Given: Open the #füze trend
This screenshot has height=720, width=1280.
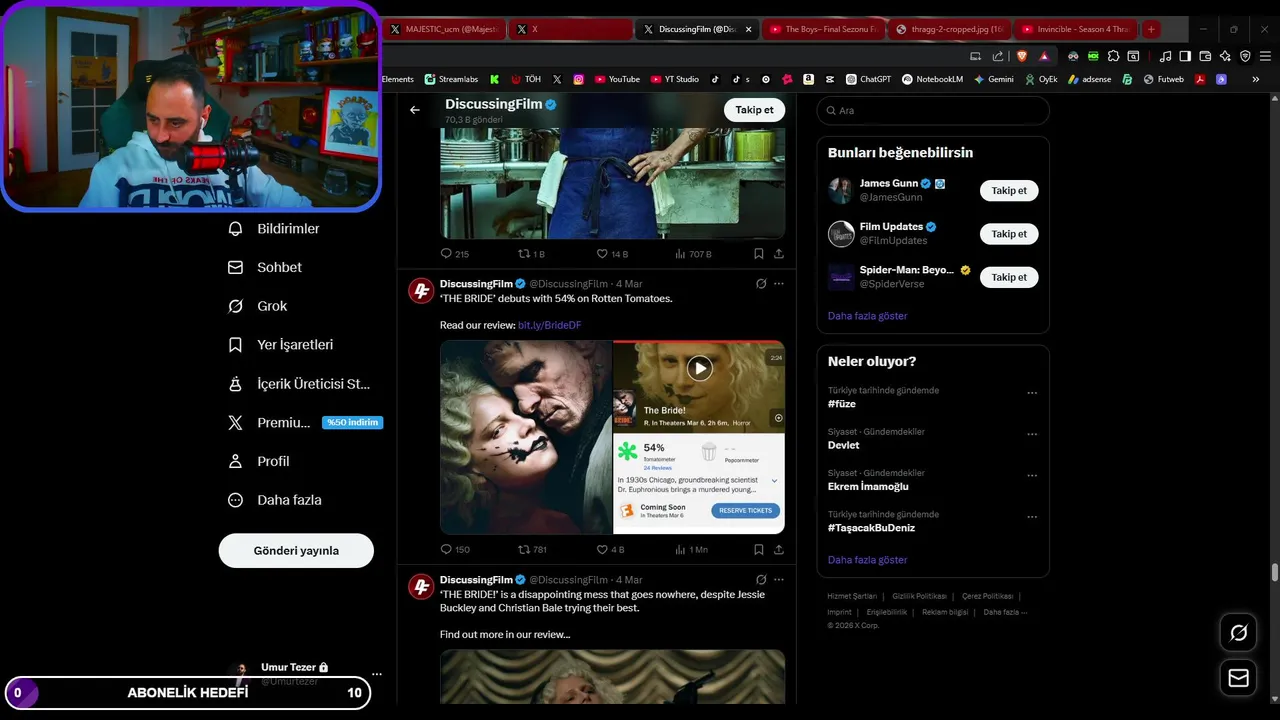Looking at the screenshot, I should click(842, 404).
